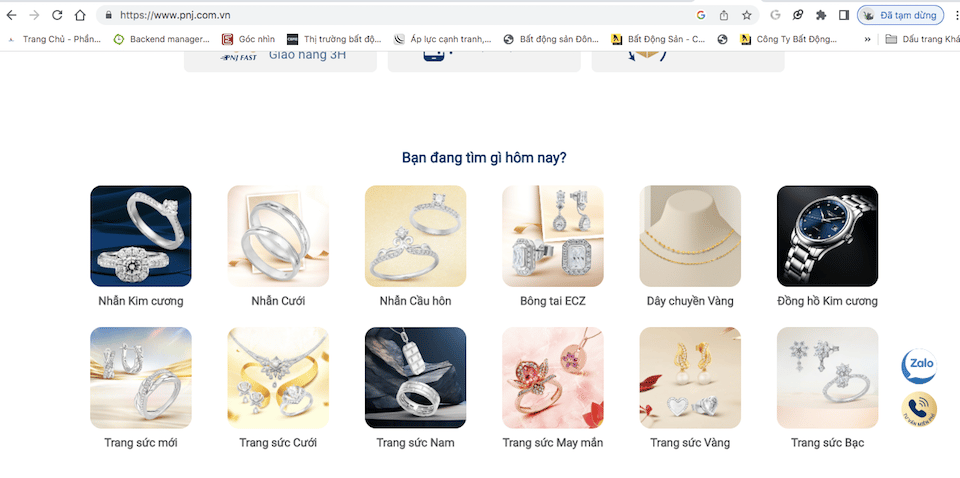Open the browser home page icon
This screenshot has width=960, height=478.
tap(80, 15)
